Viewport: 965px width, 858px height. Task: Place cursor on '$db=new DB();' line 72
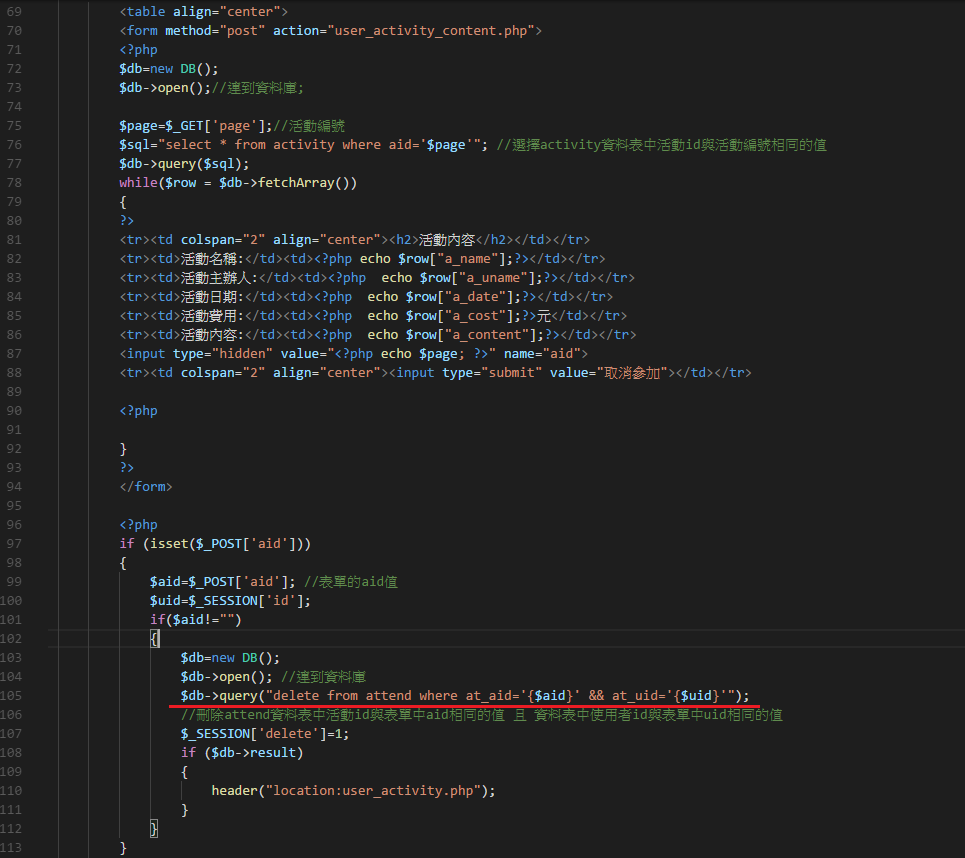[x=169, y=69]
